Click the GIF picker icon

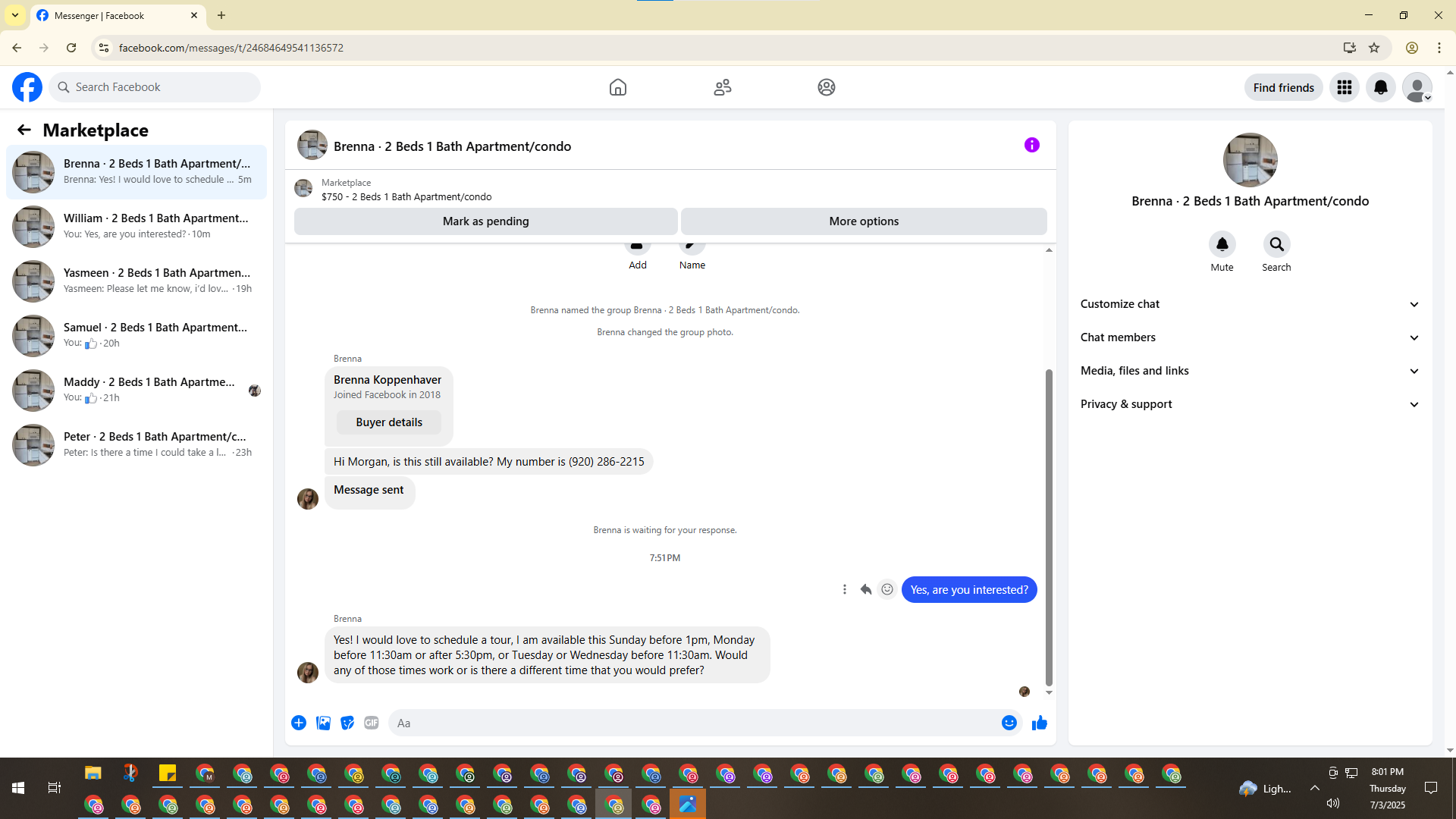(x=371, y=723)
